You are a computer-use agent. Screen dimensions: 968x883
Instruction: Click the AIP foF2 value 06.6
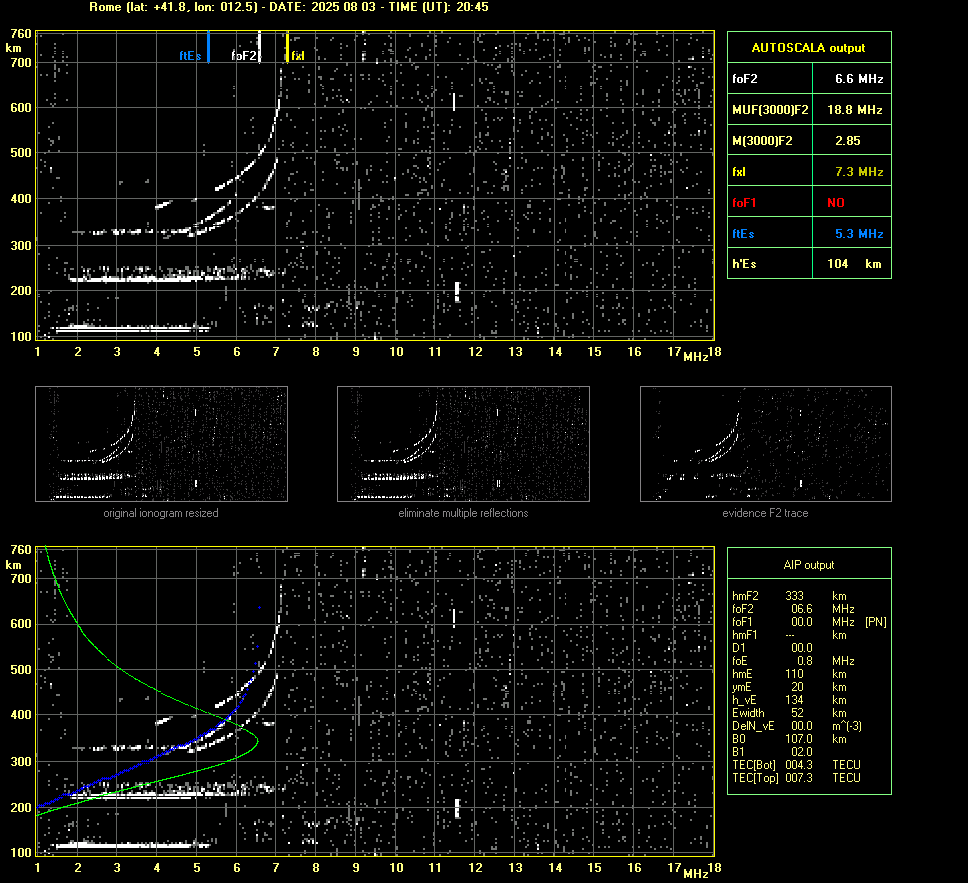802,609
